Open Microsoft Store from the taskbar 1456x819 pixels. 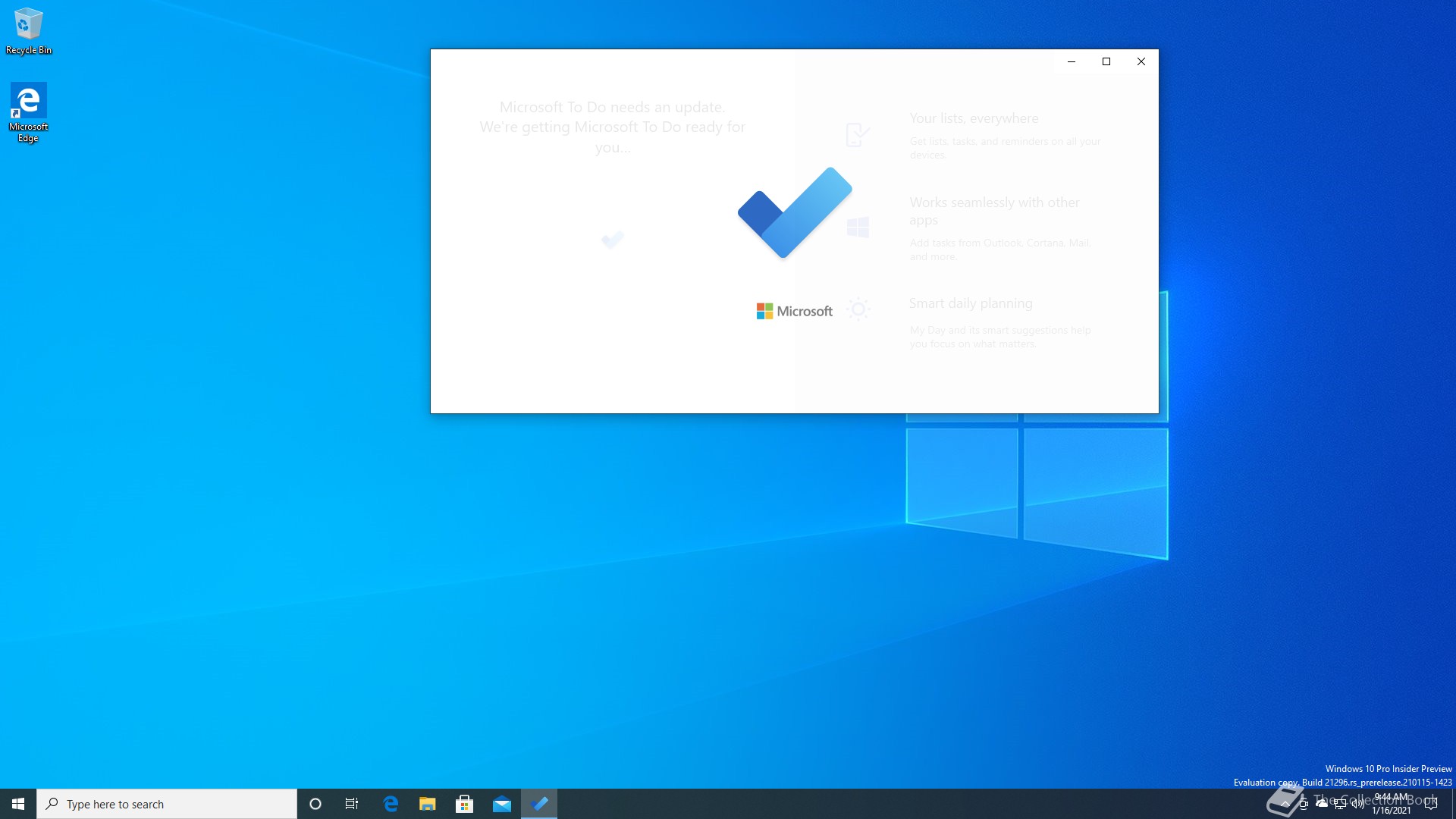pyautogui.click(x=465, y=804)
